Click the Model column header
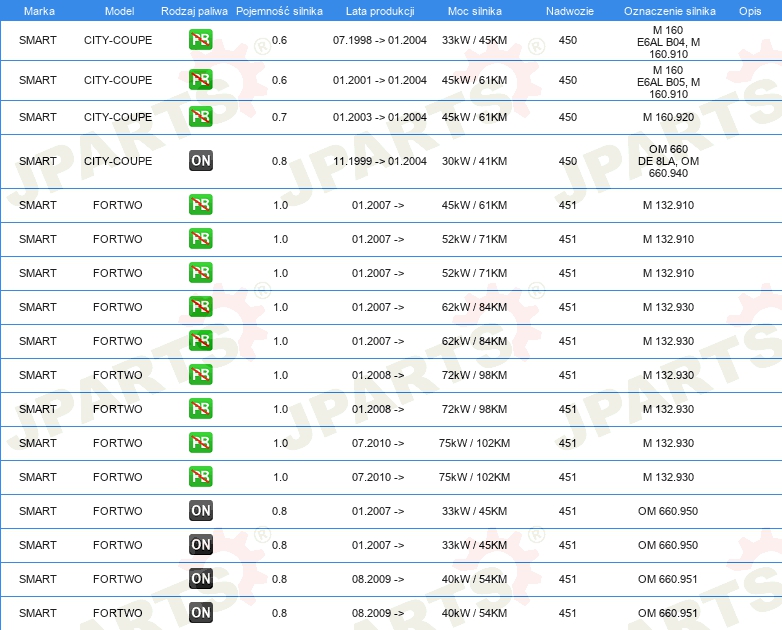 point(119,11)
